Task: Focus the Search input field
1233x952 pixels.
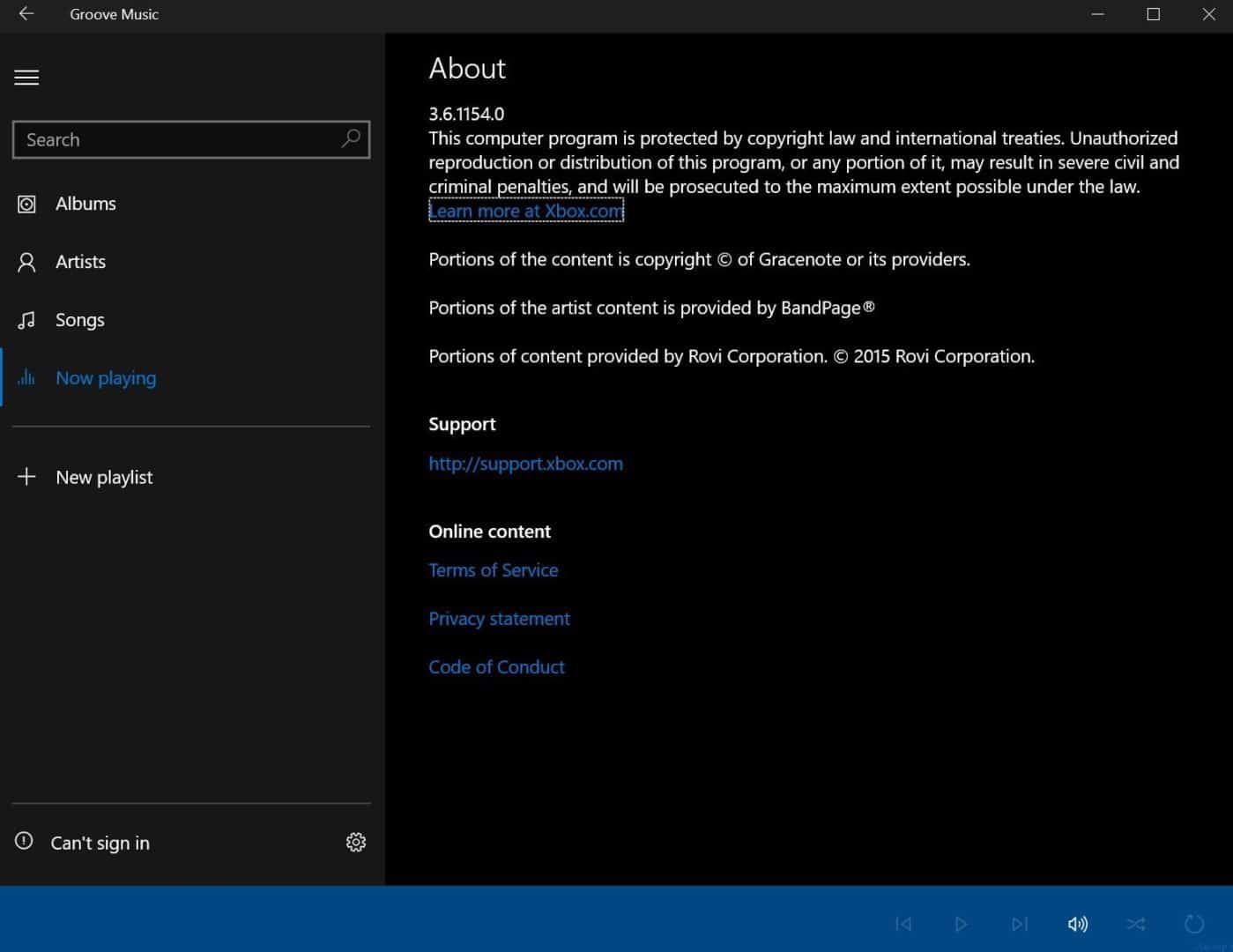Action: pyautogui.click(x=191, y=139)
